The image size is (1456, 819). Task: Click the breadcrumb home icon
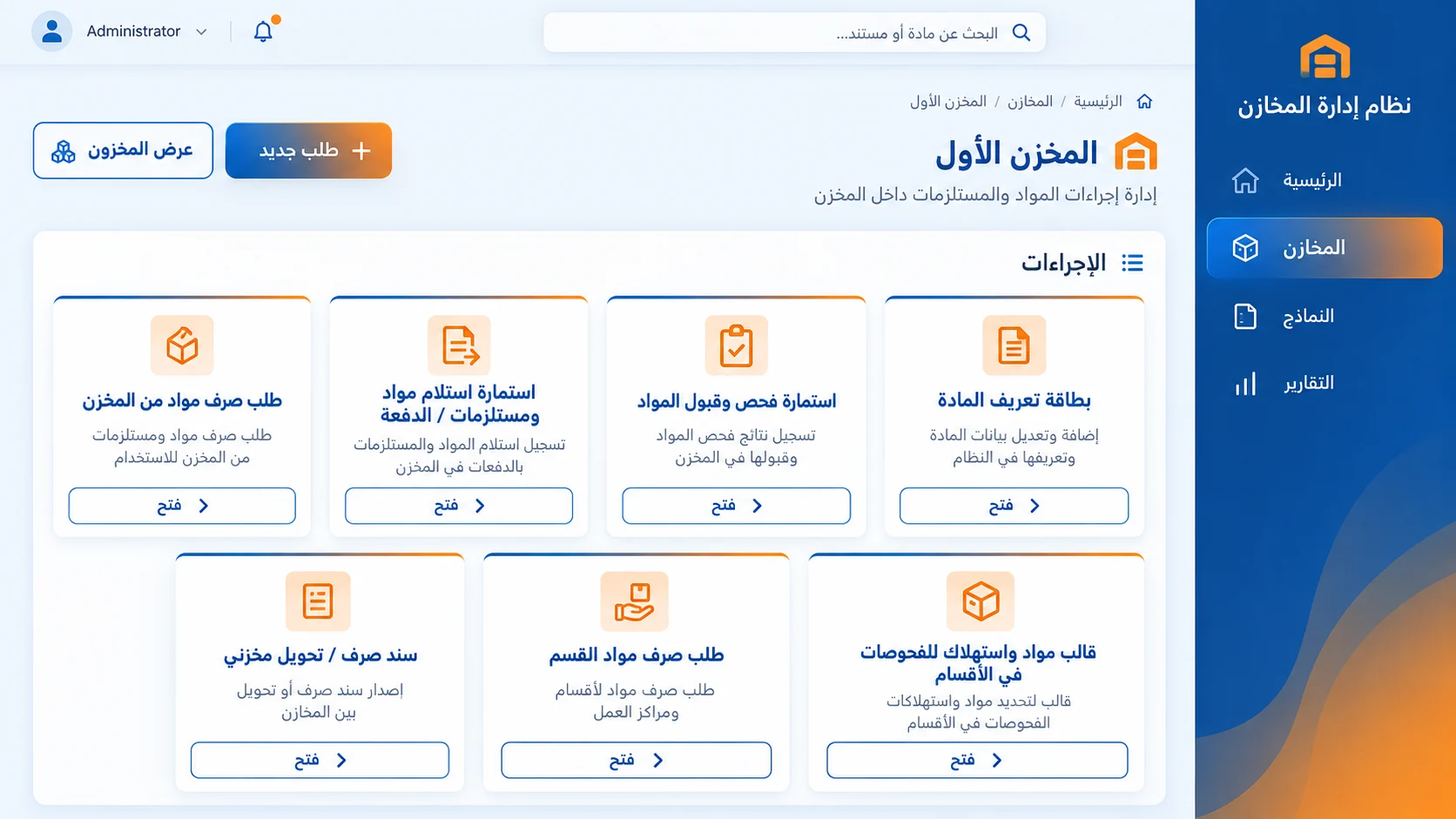pyautogui.click(x=1144, y=102)
